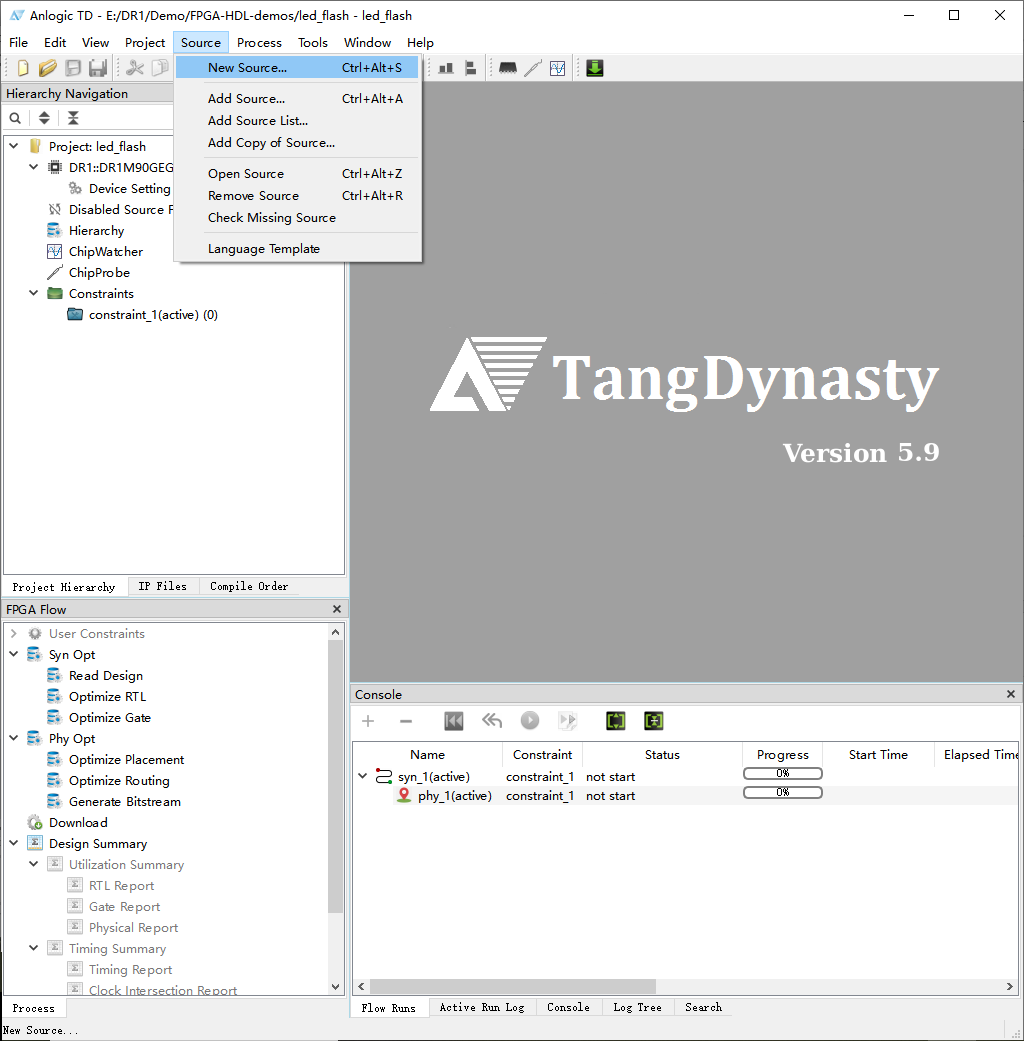
Task: Click the green Download toolbar icon
Action: click(x=595, y=68)
